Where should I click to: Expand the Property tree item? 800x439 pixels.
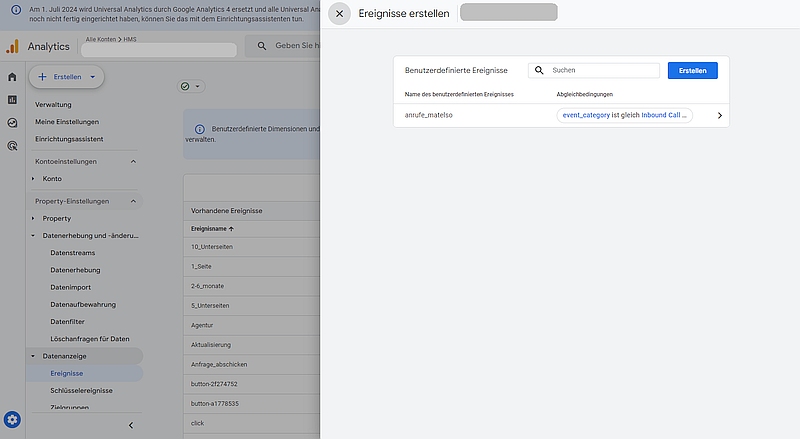click(33, 218)
